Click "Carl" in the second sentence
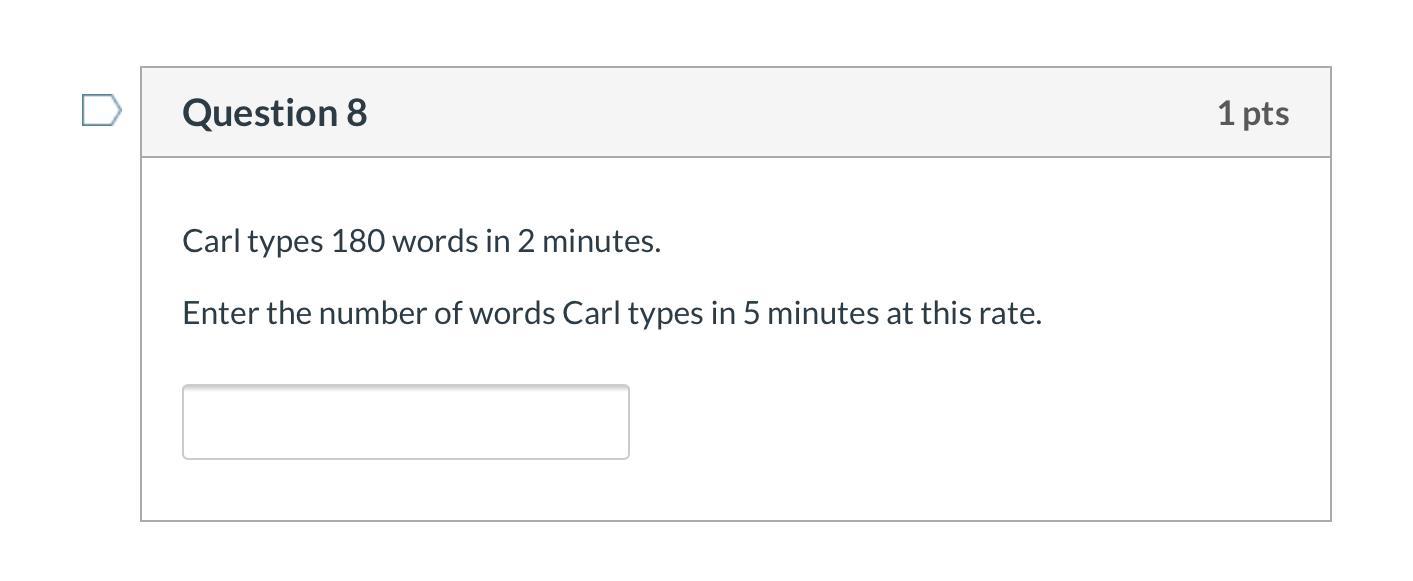Viewport: 1413px width, 581px height. click(591, 313)
